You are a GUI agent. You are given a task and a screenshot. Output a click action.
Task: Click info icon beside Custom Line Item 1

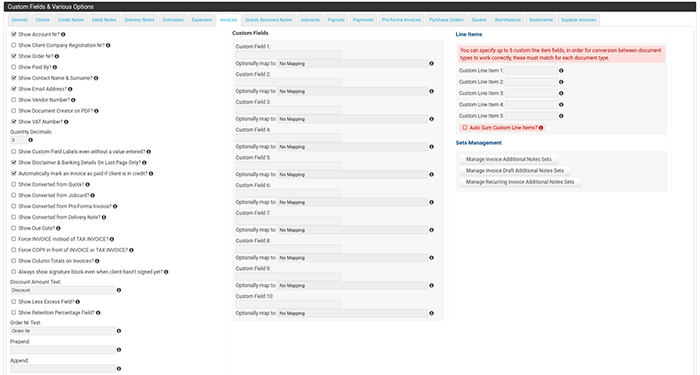coord(561,71)
